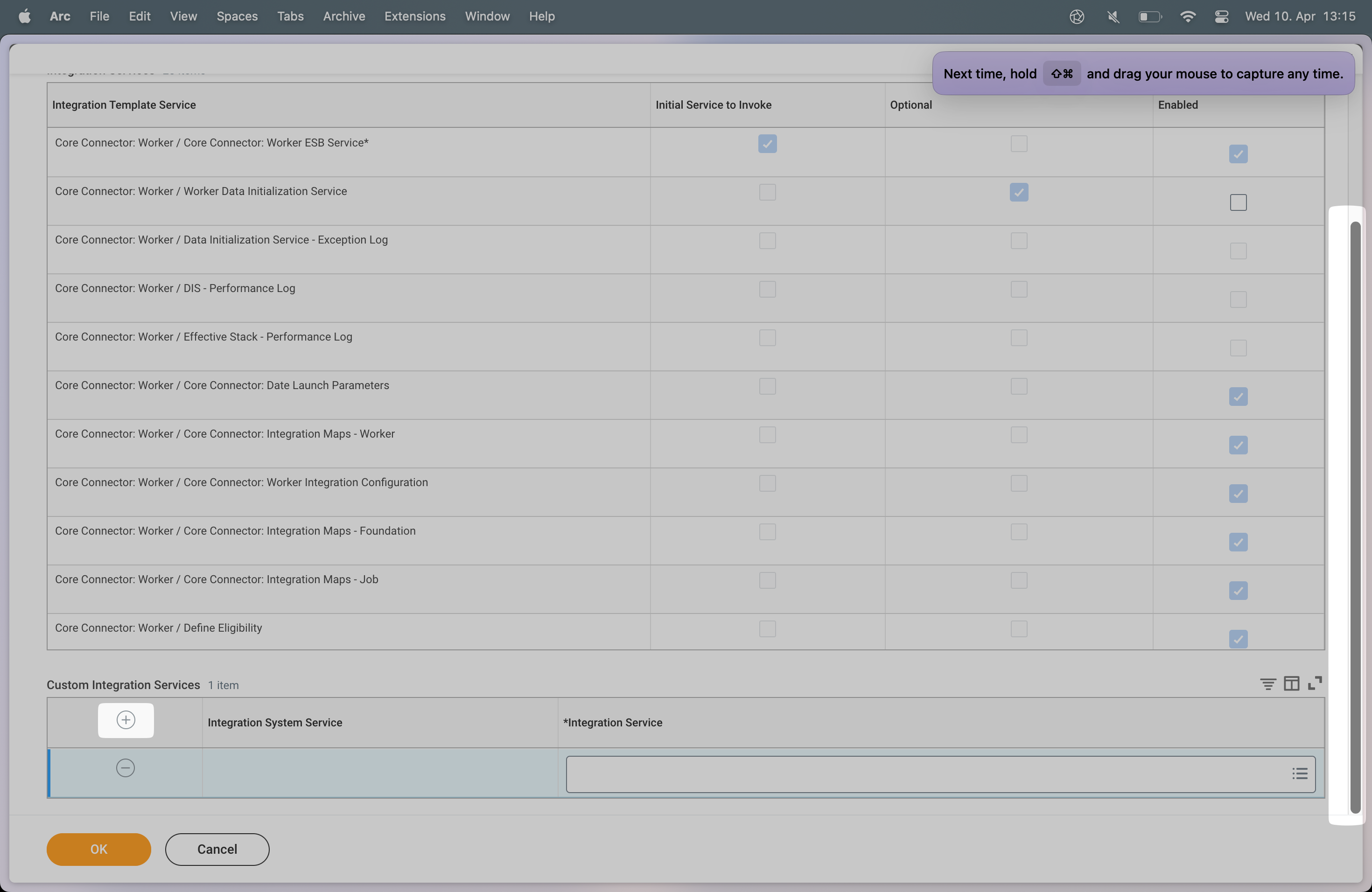Click the battery icon in the menu bar
The image size is (1372, 892).
click(x=1149, y=16)
